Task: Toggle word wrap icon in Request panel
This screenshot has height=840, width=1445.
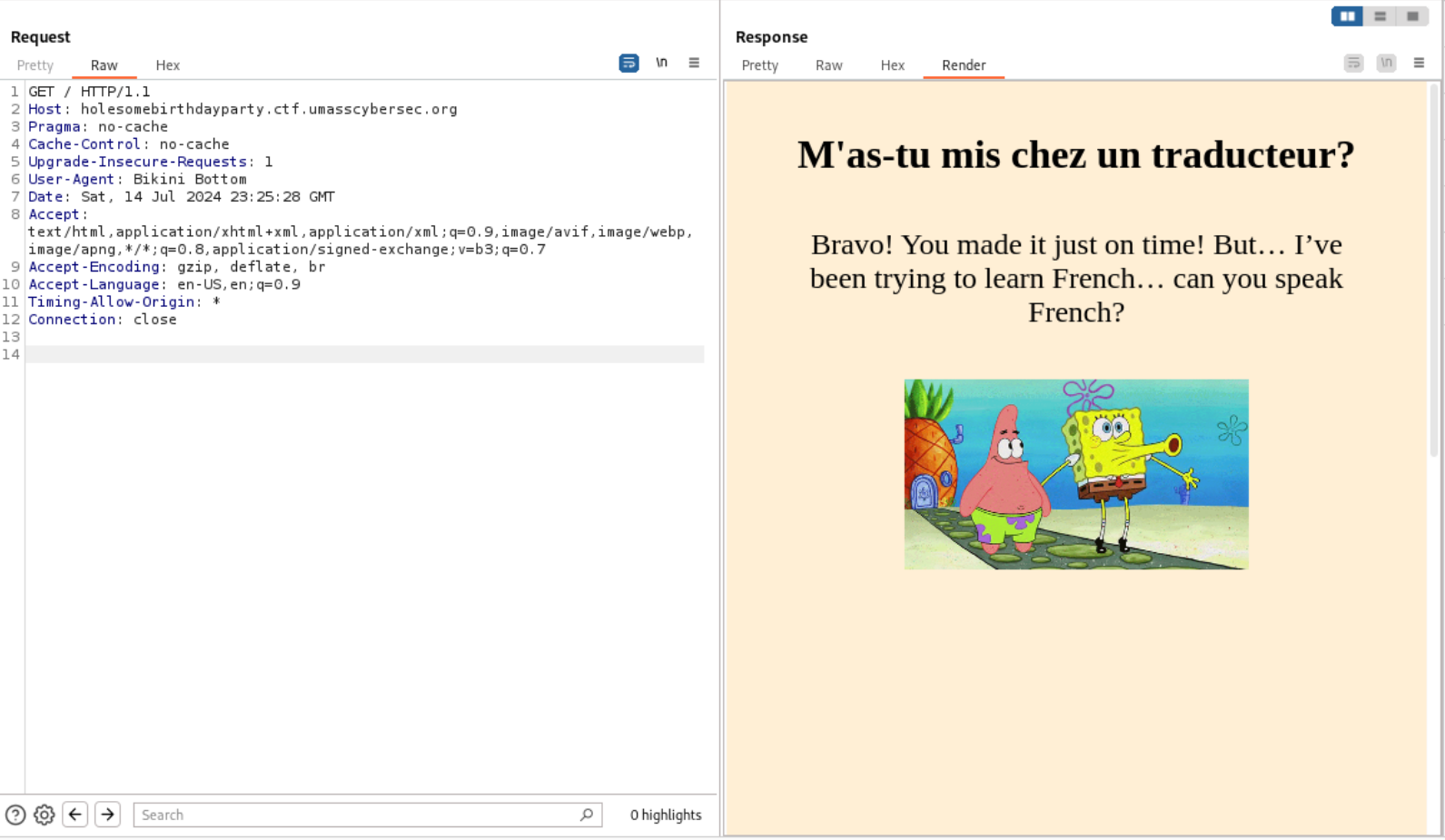Action: pos(628,63)
